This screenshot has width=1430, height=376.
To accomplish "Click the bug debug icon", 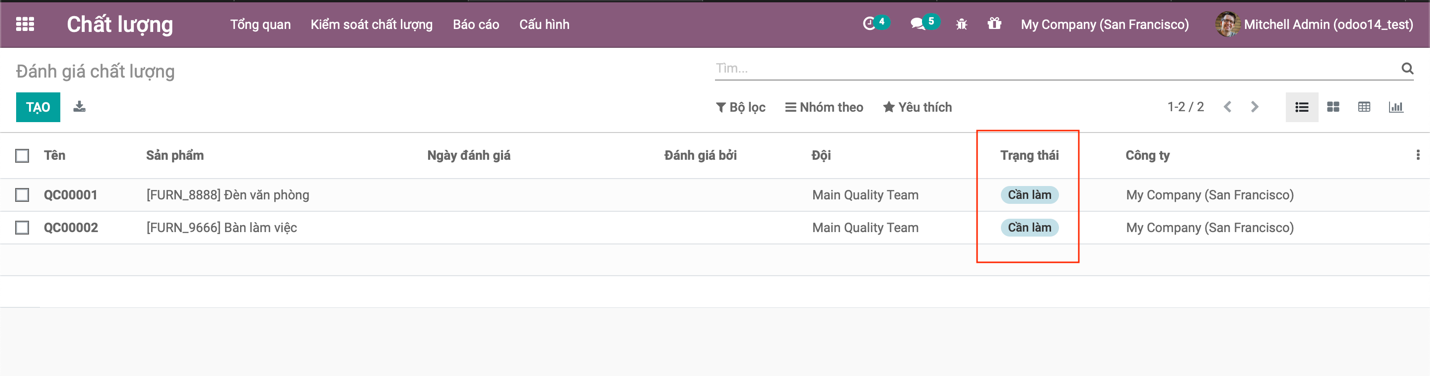I will click(961, 24).
